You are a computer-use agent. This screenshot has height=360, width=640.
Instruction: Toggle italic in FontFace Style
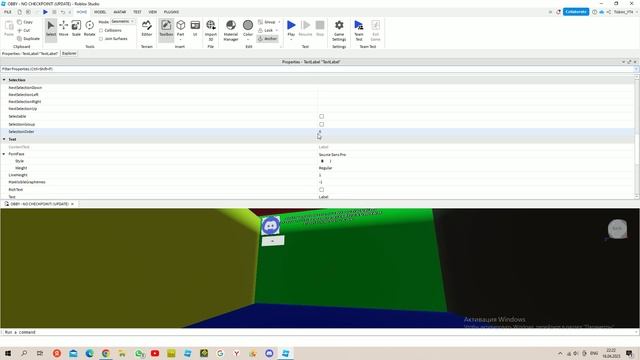click(330, 161)
